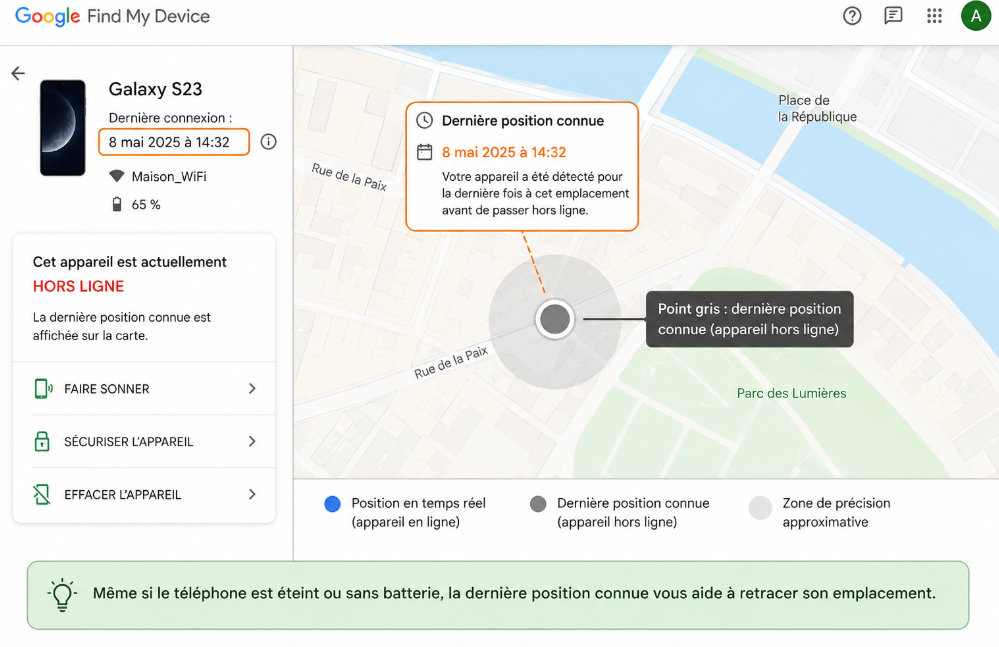
Task: Go back using the left arrow
Action: pyautogui.click(x=18, y=73)
